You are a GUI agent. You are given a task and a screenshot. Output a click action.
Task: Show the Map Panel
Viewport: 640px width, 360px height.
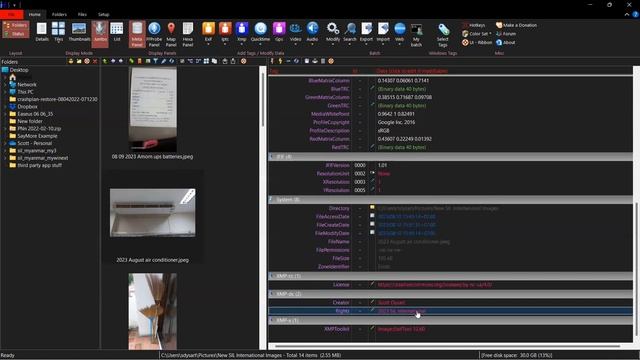(171, 34)
